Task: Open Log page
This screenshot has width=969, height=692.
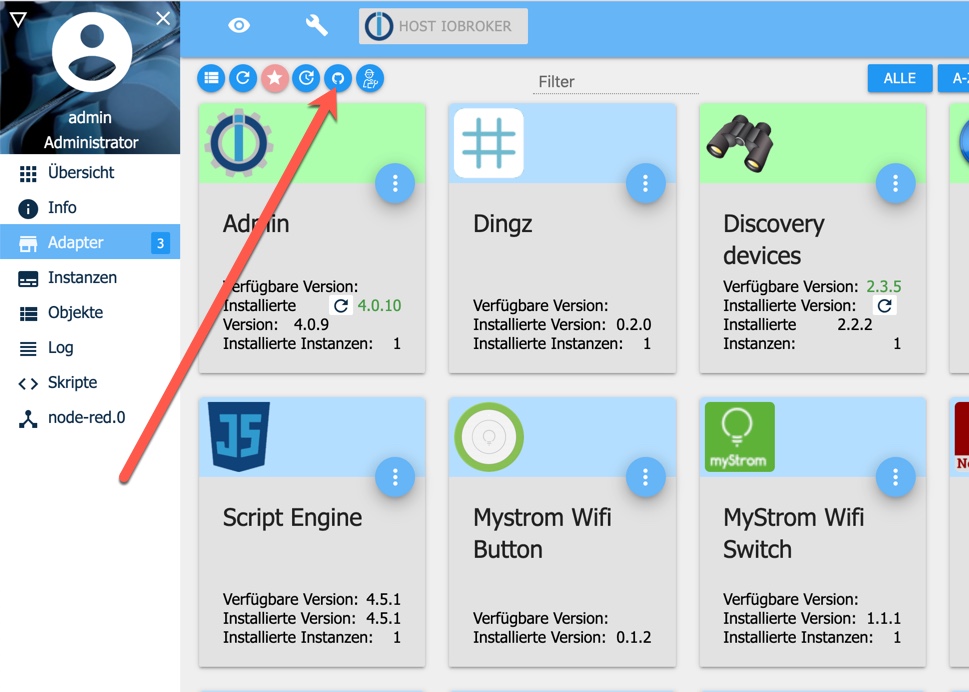Action: (x=90, y=347)
